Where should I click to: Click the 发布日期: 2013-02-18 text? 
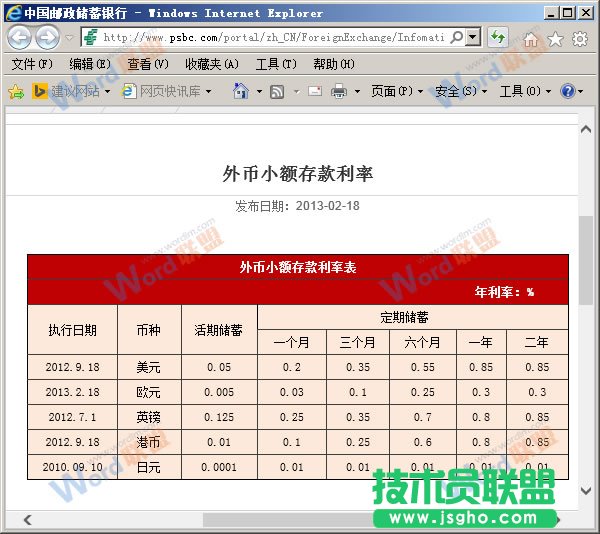(297, 206)
